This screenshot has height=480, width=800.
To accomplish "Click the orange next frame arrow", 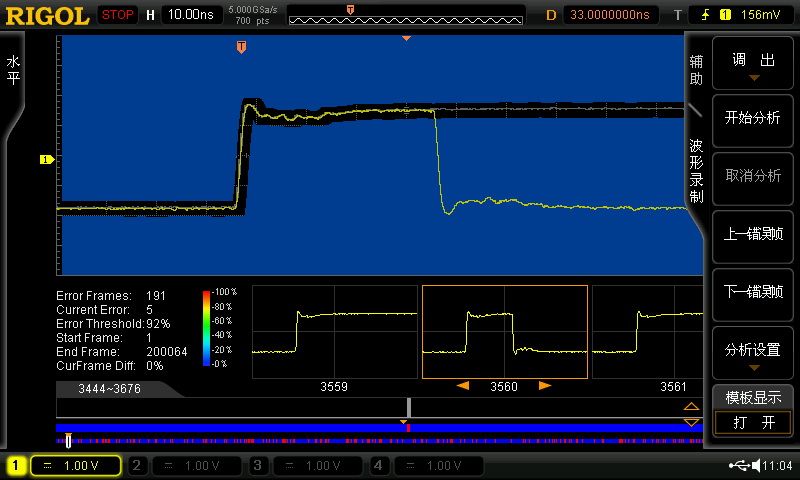I will tap(545, 385).
